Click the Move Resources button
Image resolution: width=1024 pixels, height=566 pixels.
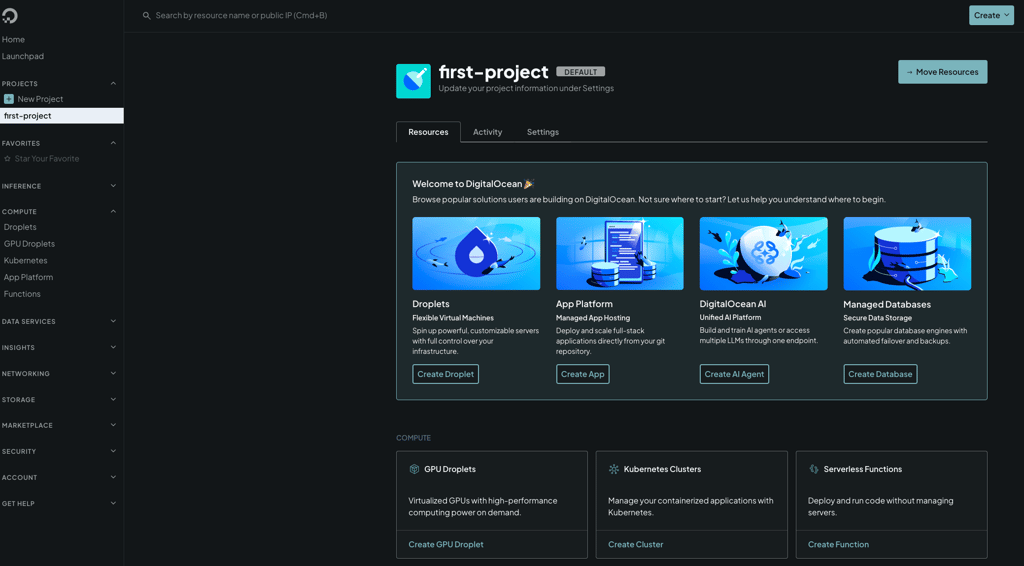tap(942, 72)
